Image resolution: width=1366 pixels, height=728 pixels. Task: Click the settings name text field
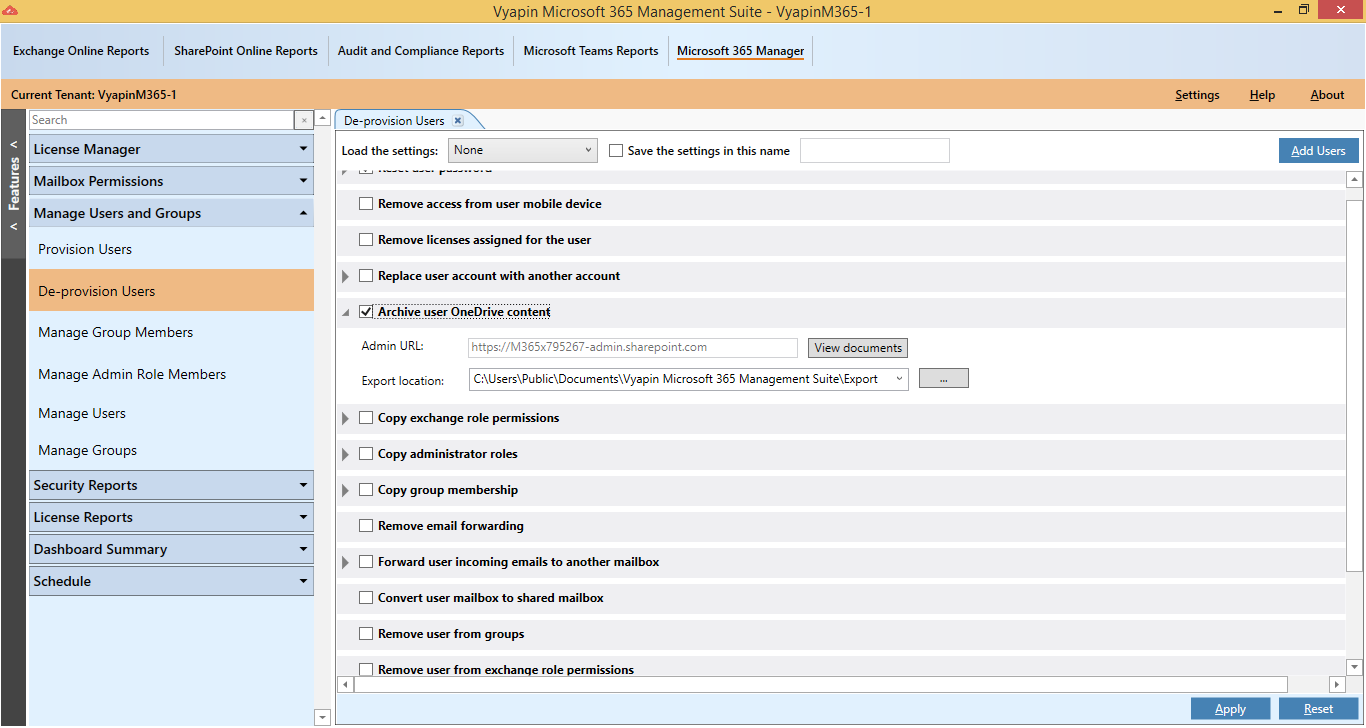[x=875, y=151]
